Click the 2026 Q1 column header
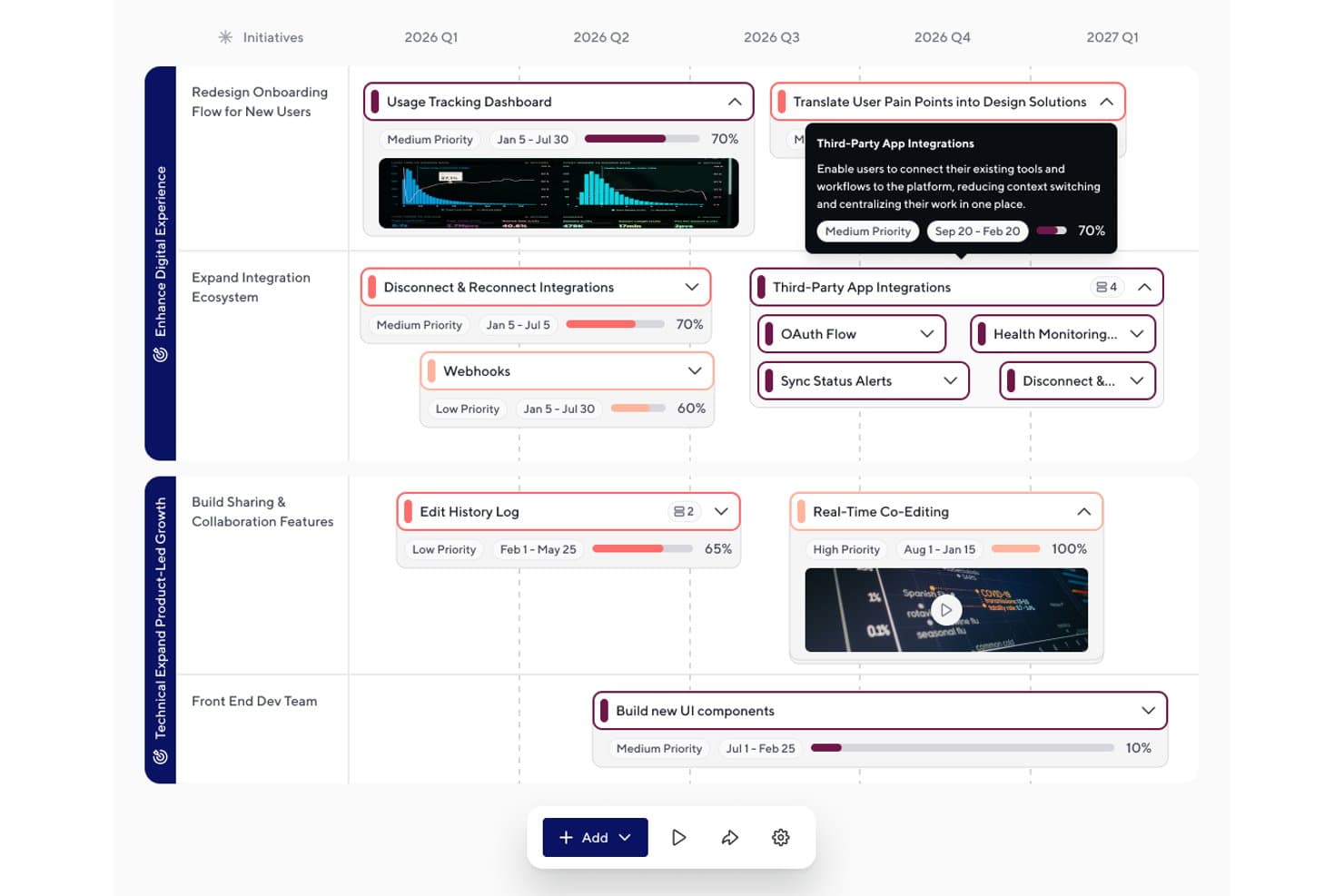Viewport: 1344px width, 896px height. click(x=431, y=37)
